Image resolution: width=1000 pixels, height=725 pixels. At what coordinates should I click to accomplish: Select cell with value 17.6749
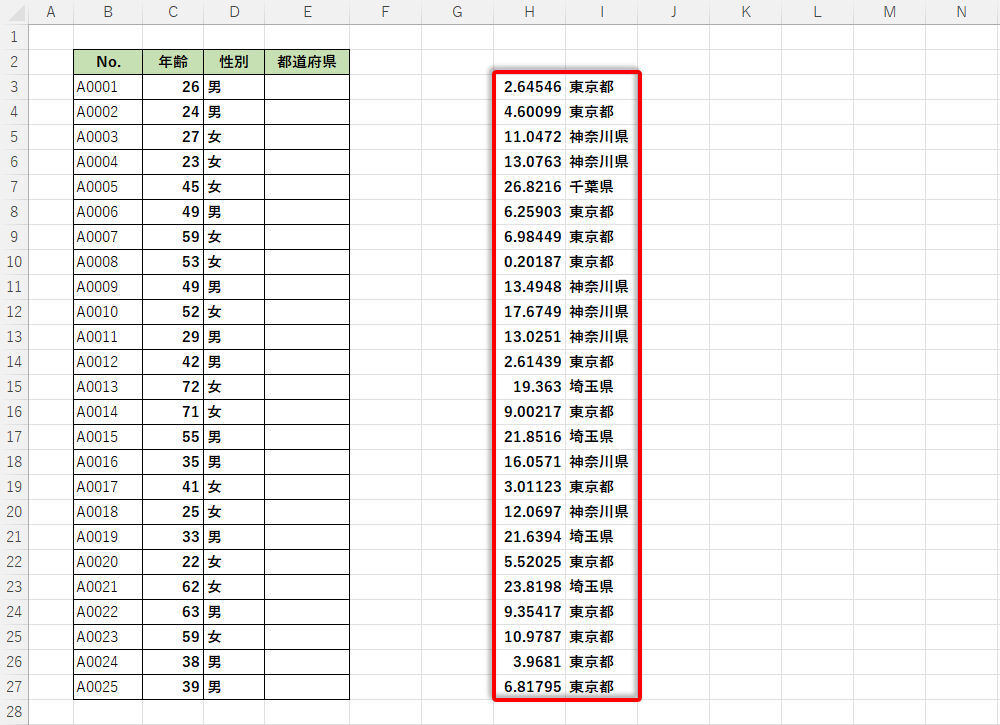pyautogui.click(x=529, y=312)
